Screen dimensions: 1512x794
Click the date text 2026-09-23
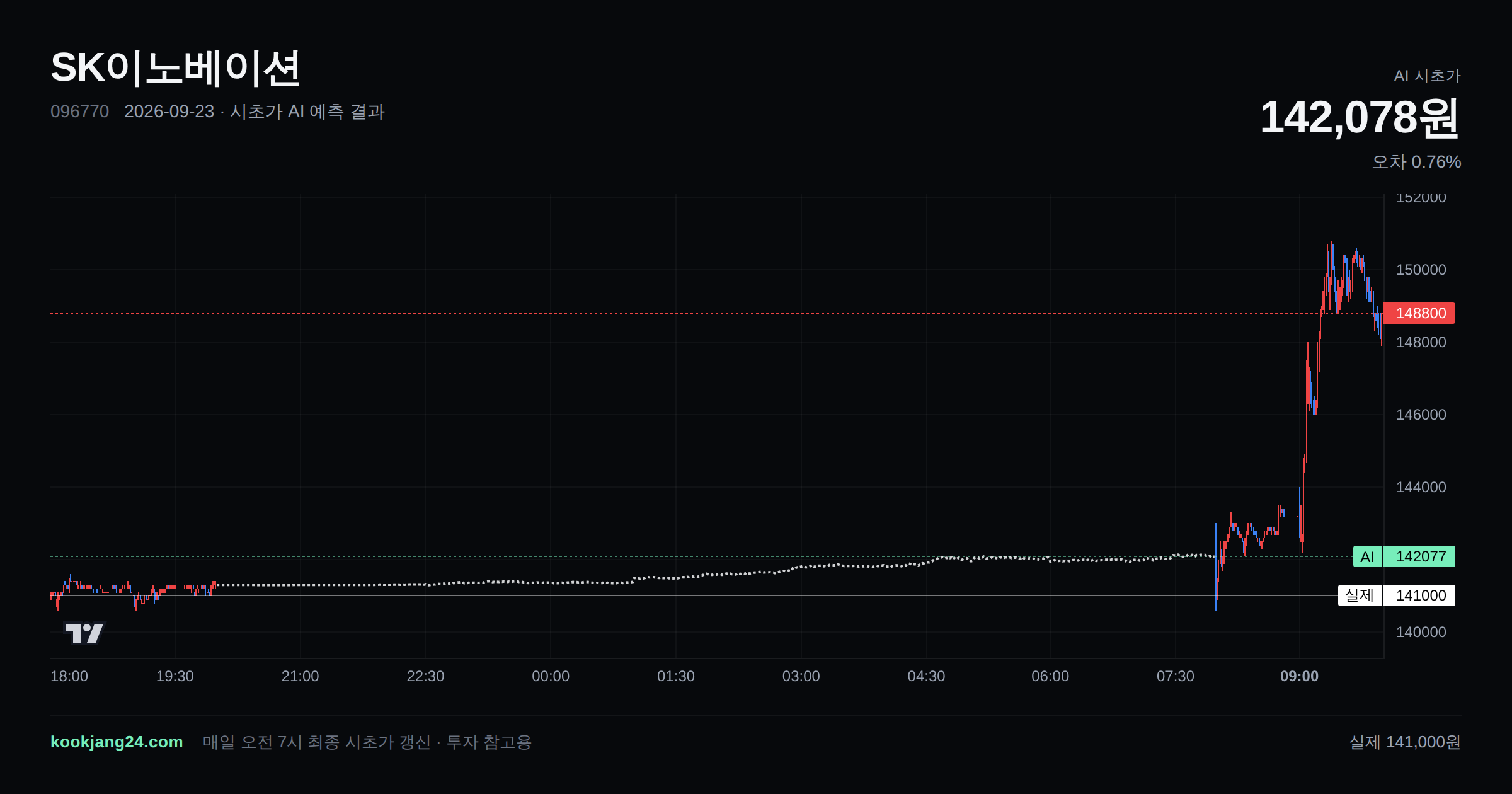169,112
